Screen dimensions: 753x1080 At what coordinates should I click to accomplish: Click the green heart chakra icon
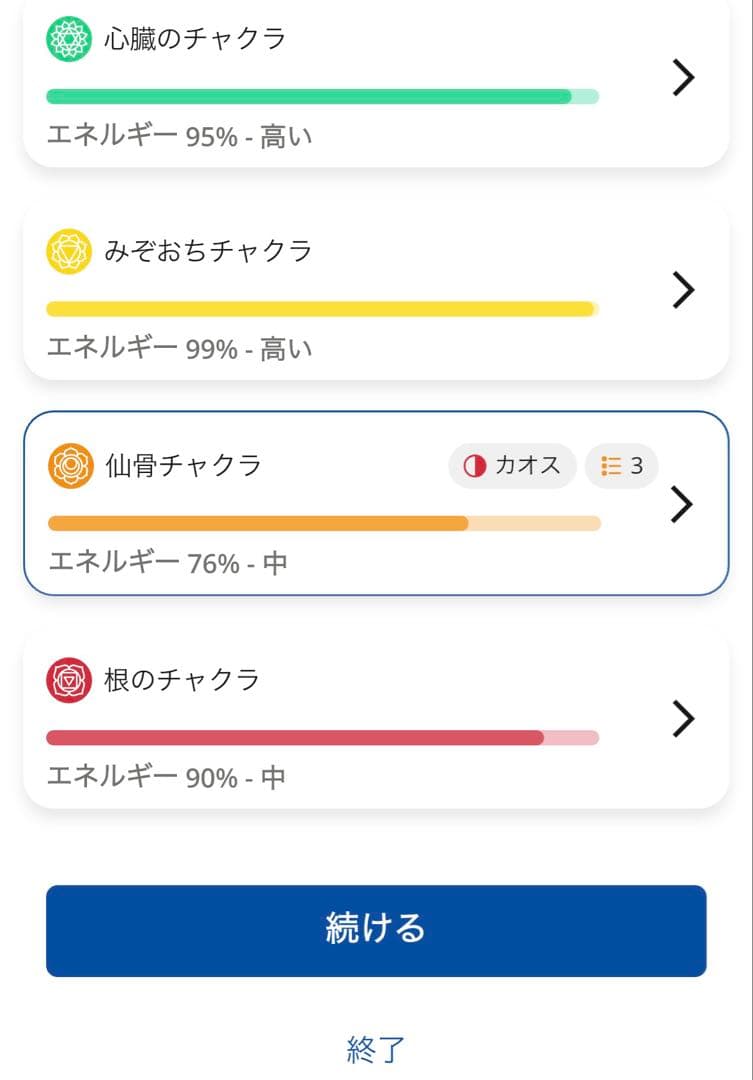click(x=69, y=39)
